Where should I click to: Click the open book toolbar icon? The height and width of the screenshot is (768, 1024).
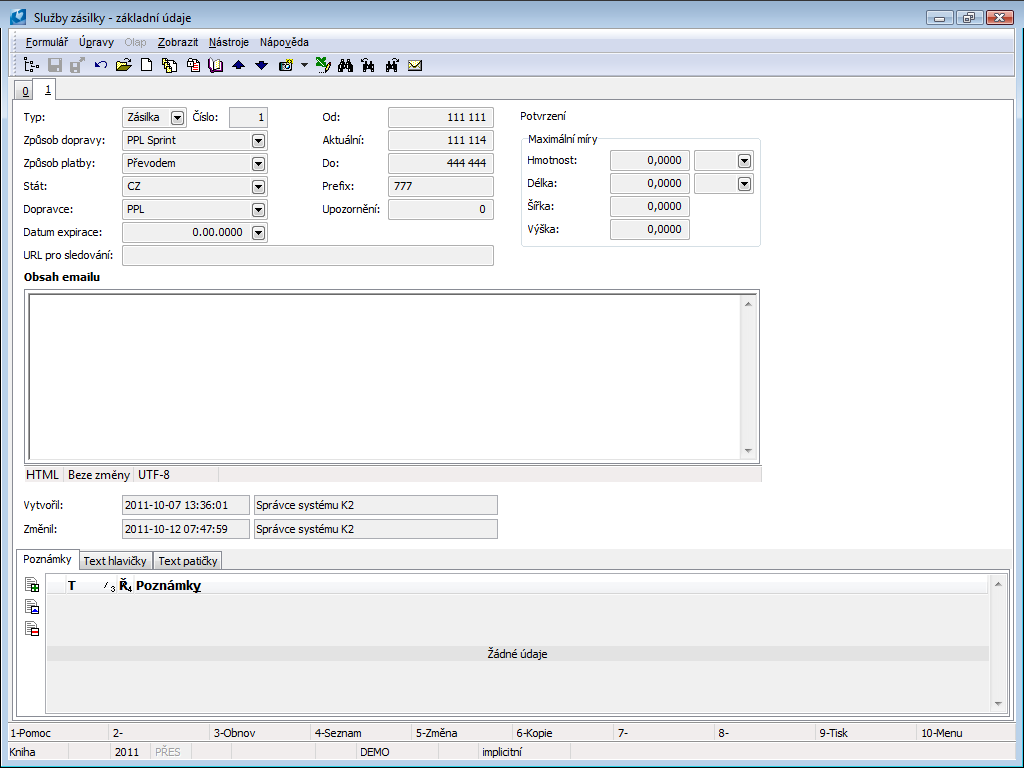point(215,66)
